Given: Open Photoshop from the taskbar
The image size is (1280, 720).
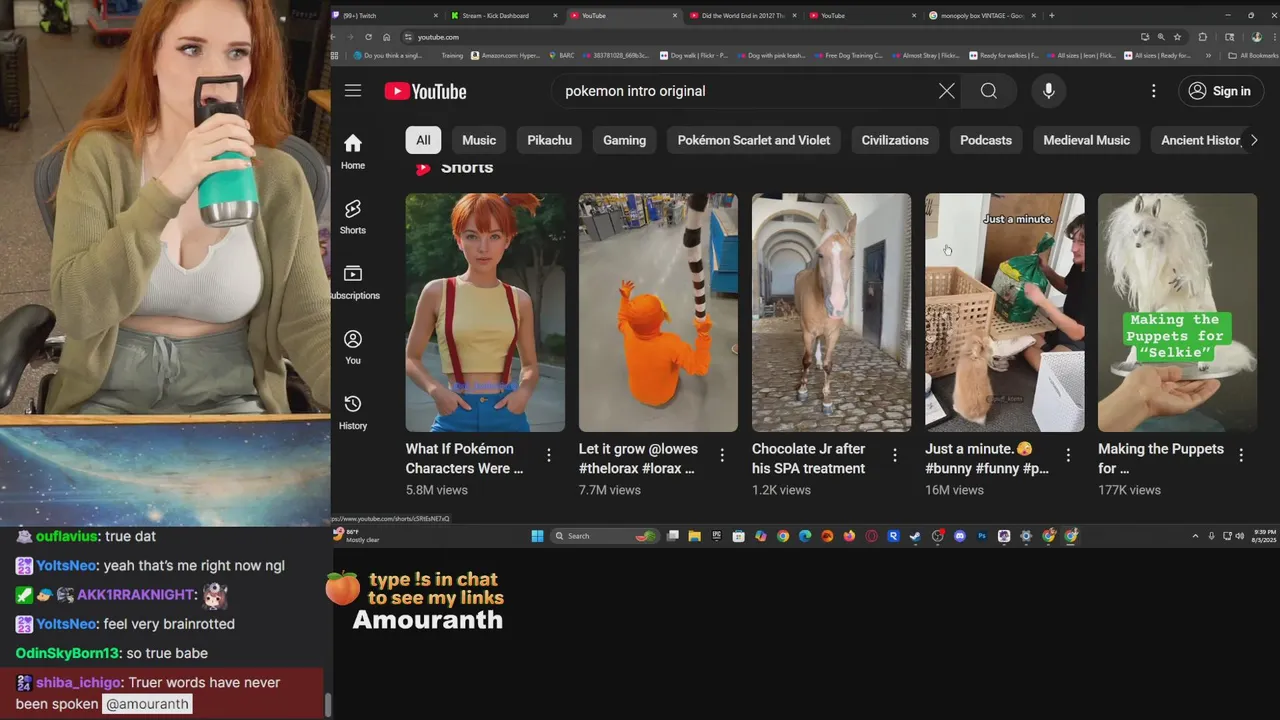Looking at the screenshot, I should click(x=982, y=536).
